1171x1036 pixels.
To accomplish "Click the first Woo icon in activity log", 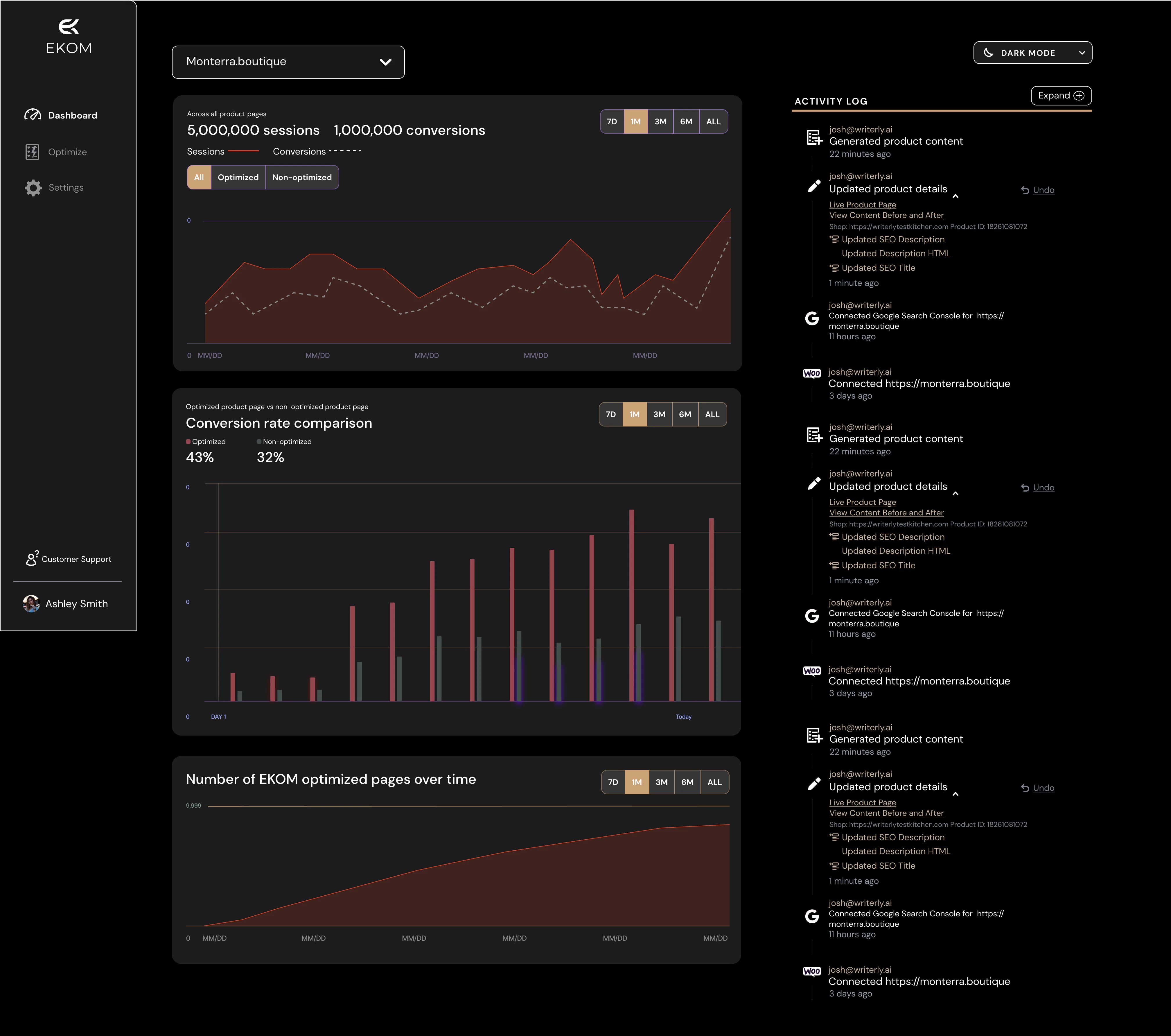I will [812, 373].
